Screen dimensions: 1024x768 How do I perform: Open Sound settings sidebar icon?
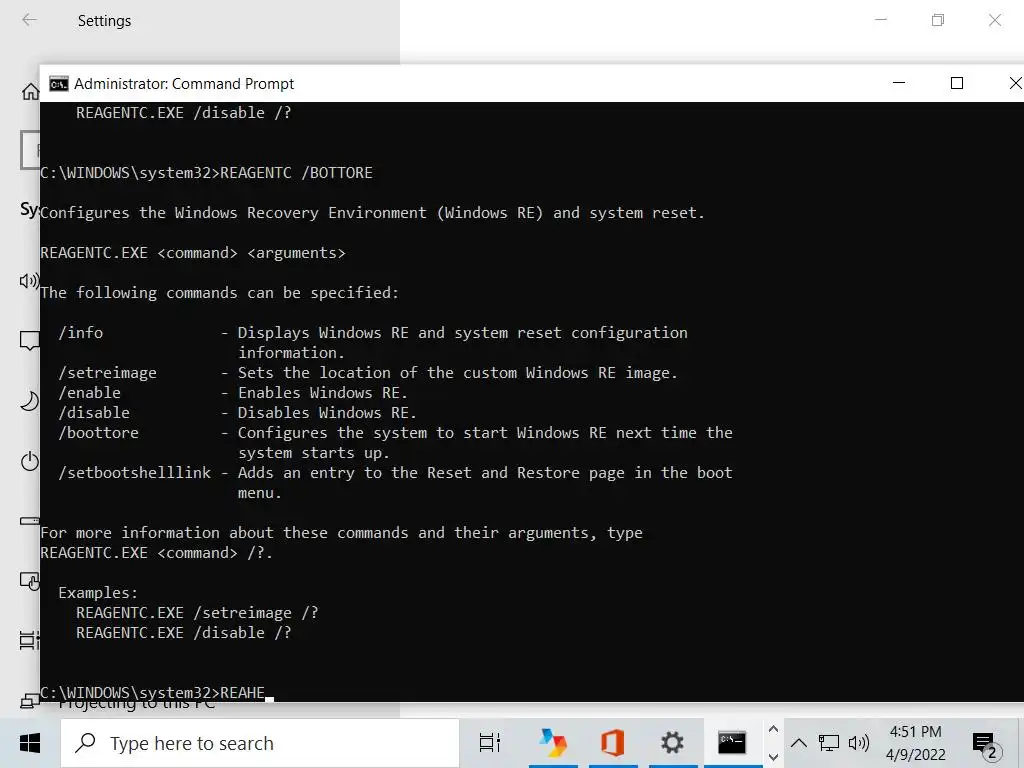point(29,281)
